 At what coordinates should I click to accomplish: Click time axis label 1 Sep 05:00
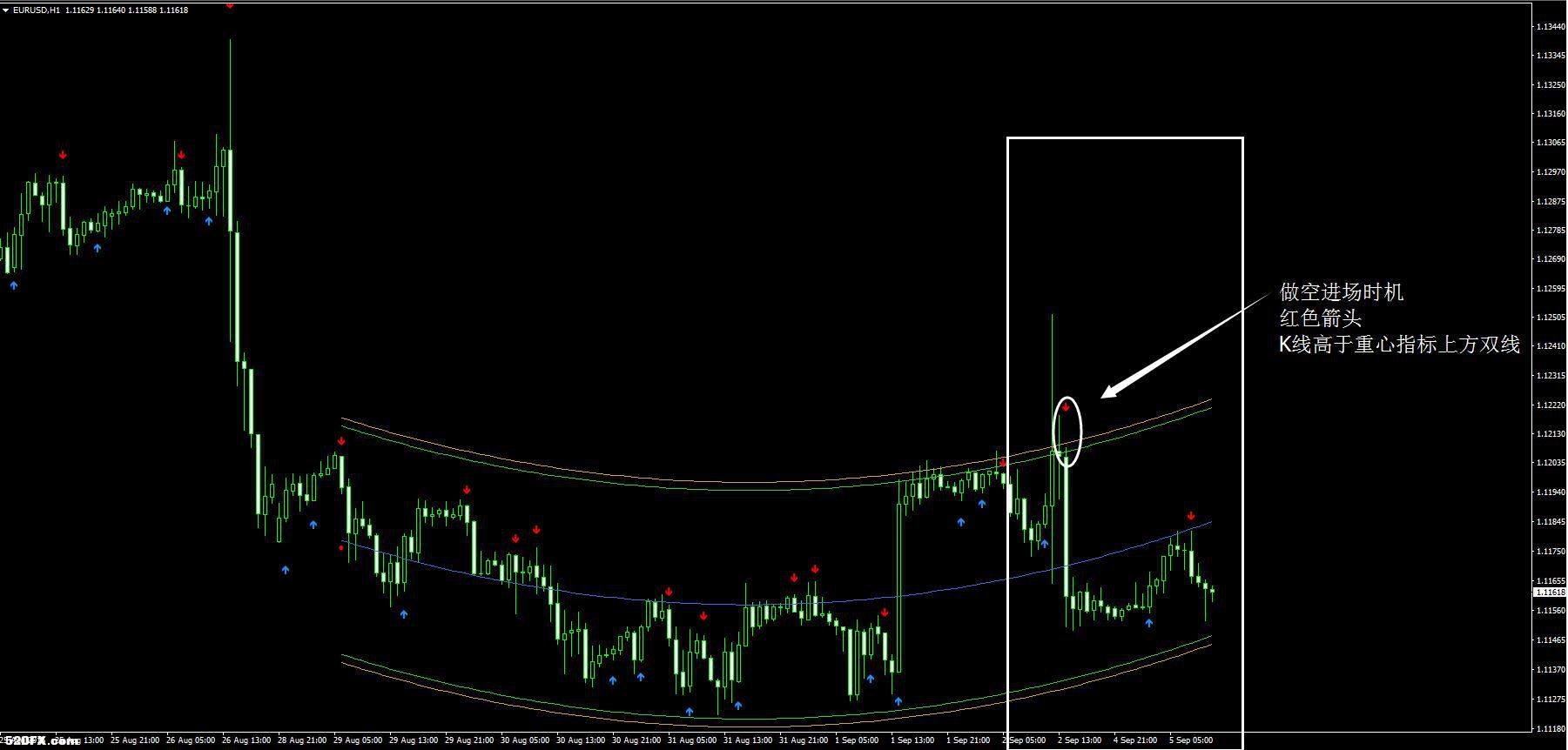coord(857,741)
